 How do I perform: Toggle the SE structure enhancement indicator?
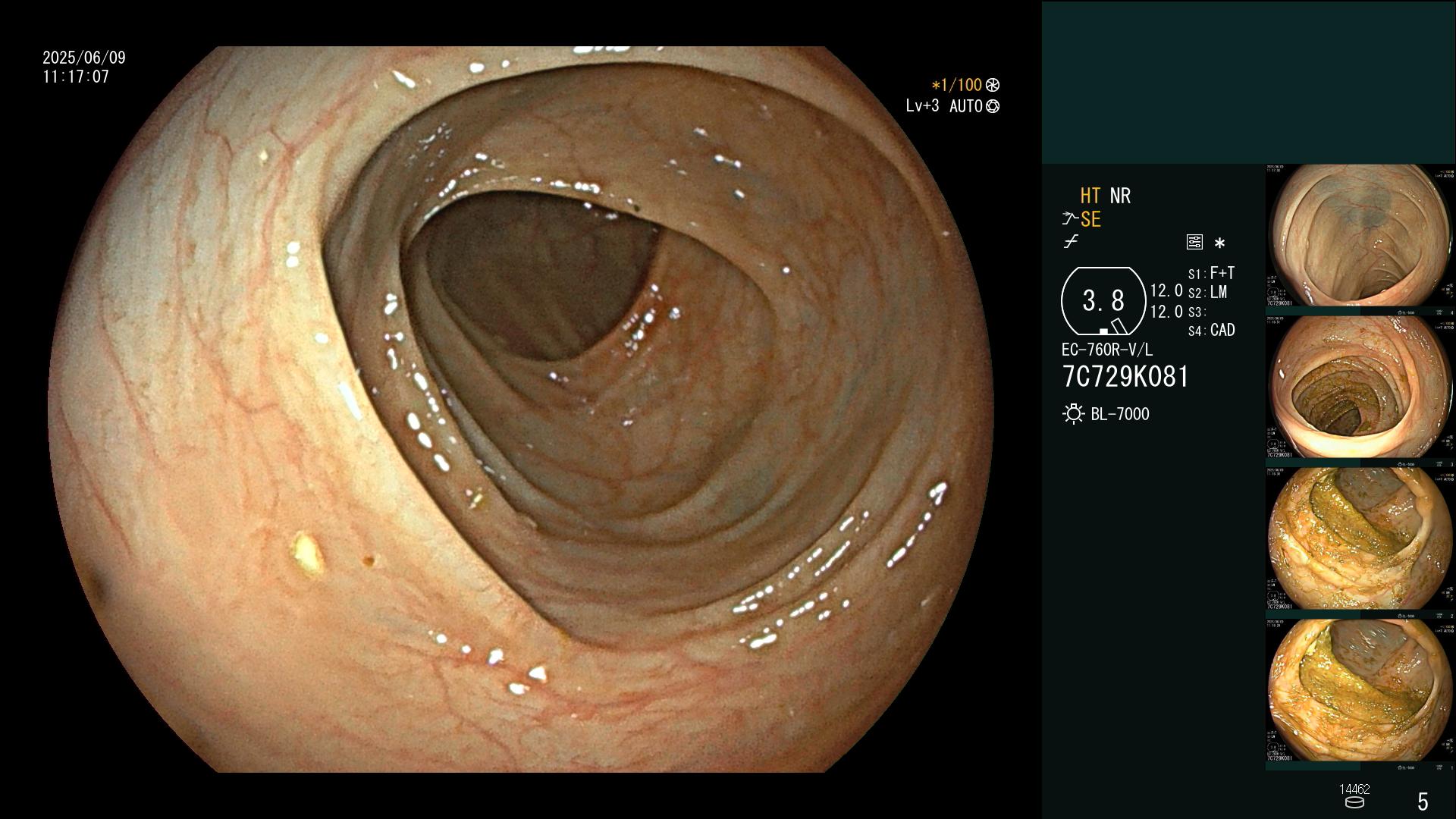1090,219
